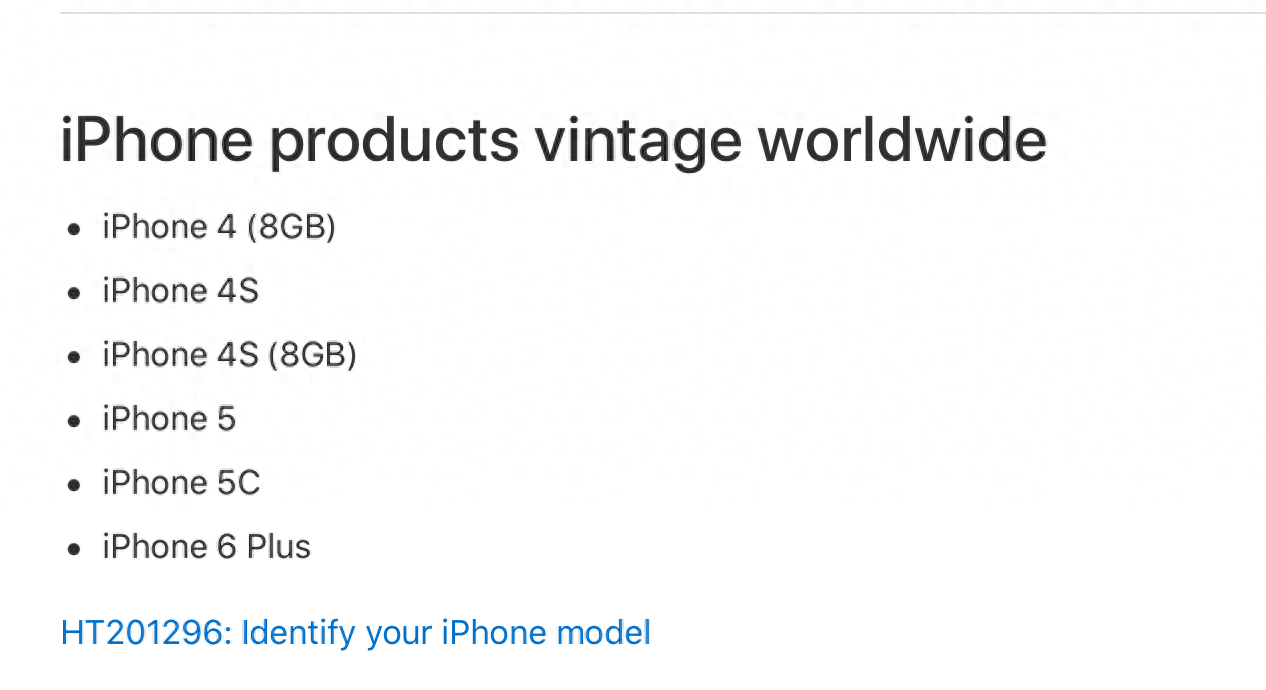Screen dimensions: 1266x690
Task: Click the 'iPhone 5' list item
Action: [x=169, y=419]
